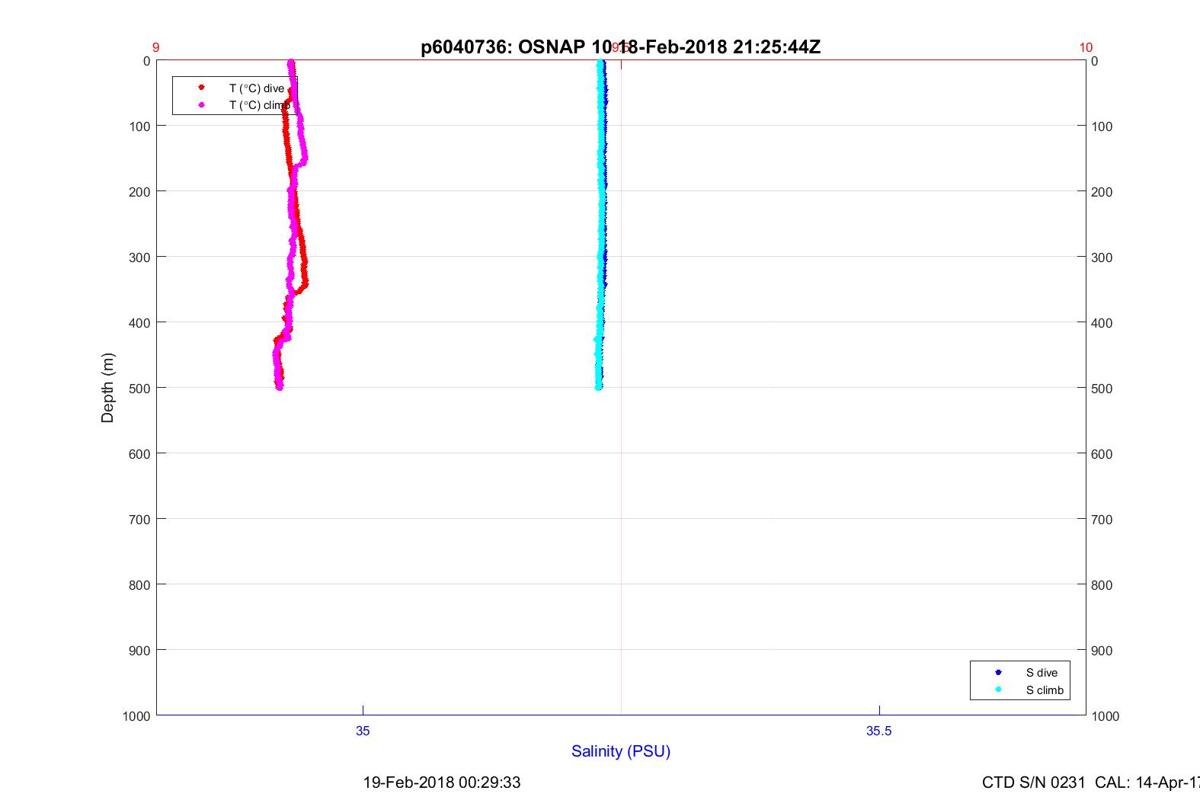Screen dimensions: 1200x804
Task: Click the 19-Feb-2018 00:29:33 timestamp
Action: click(441, 782)
